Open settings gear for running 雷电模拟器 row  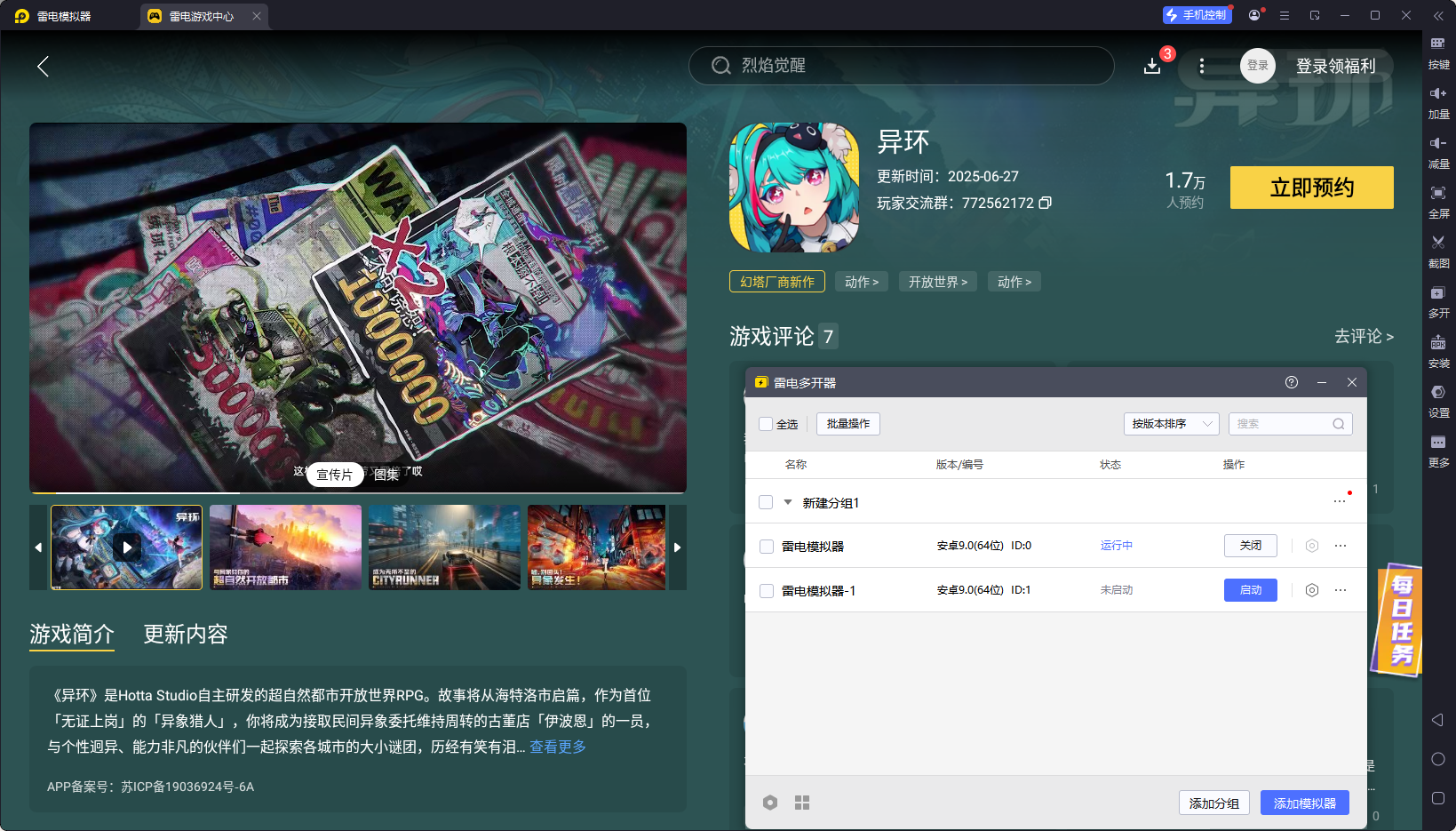(1312, 546)
